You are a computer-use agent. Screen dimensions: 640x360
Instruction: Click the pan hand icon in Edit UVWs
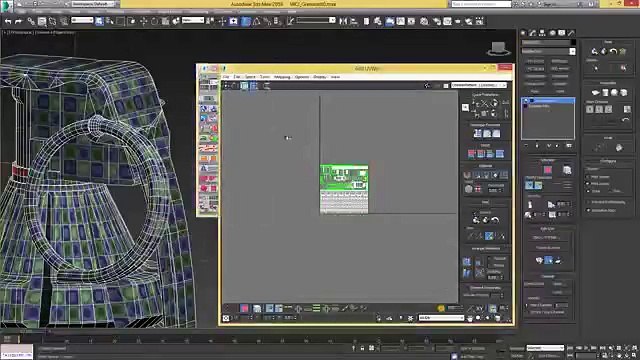(x=470, y=318)
